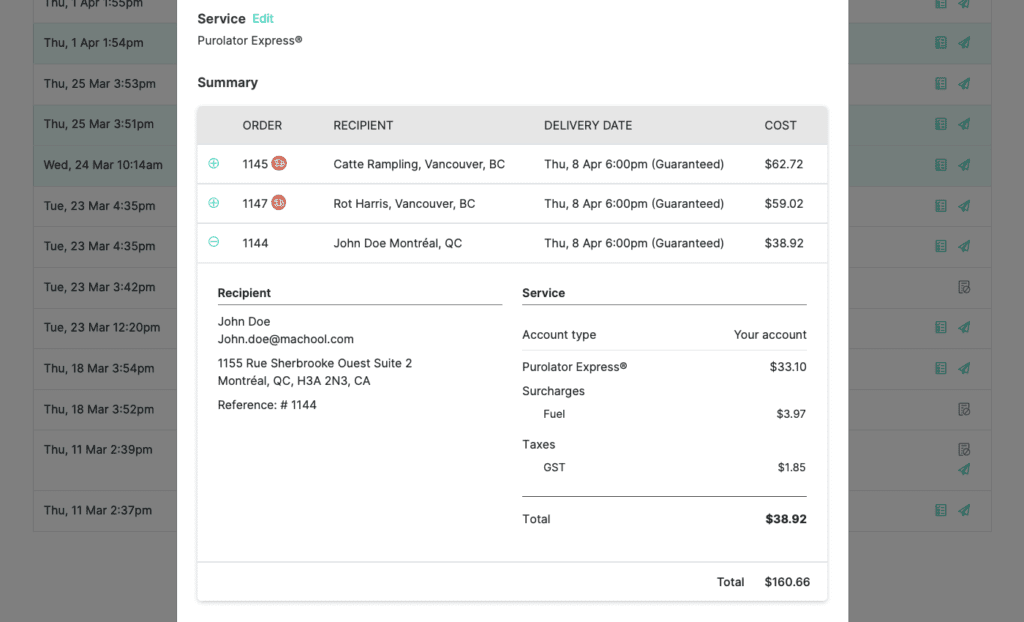1024x622 pixels.
Task: Select the Thu 1 Apr 1:54pm shipment row
Action: [105, 43]
